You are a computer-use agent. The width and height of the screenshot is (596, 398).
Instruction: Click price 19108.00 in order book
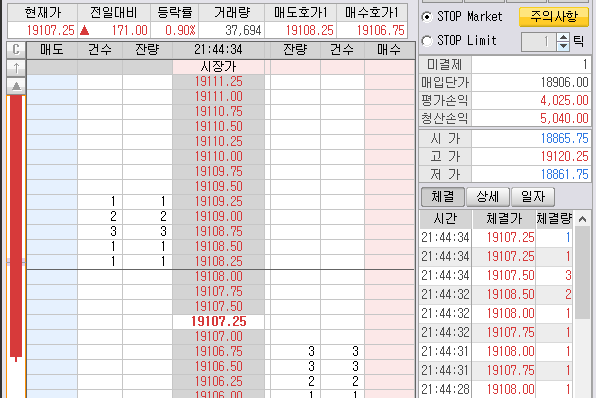[219, 277]
